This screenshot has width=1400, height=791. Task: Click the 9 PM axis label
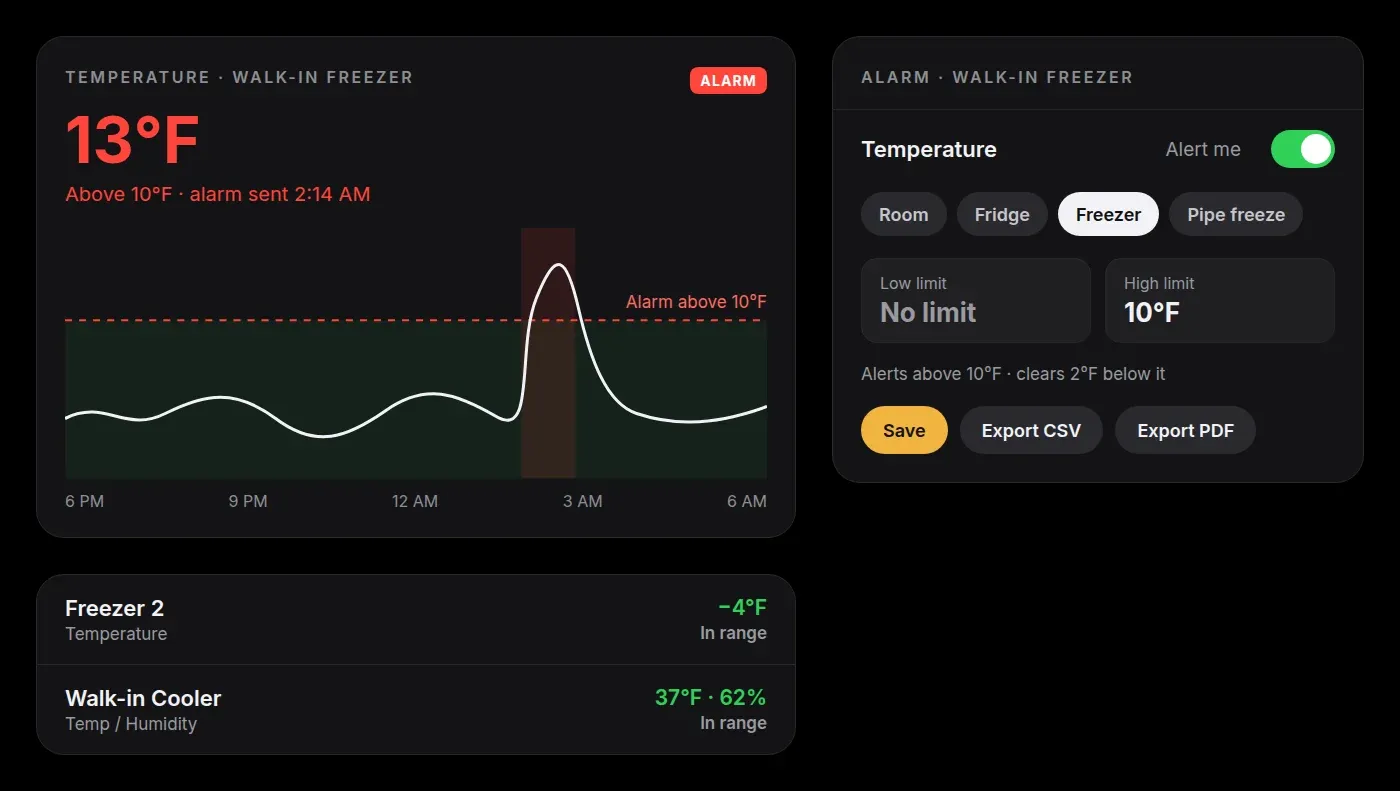(x=248, y=501)
